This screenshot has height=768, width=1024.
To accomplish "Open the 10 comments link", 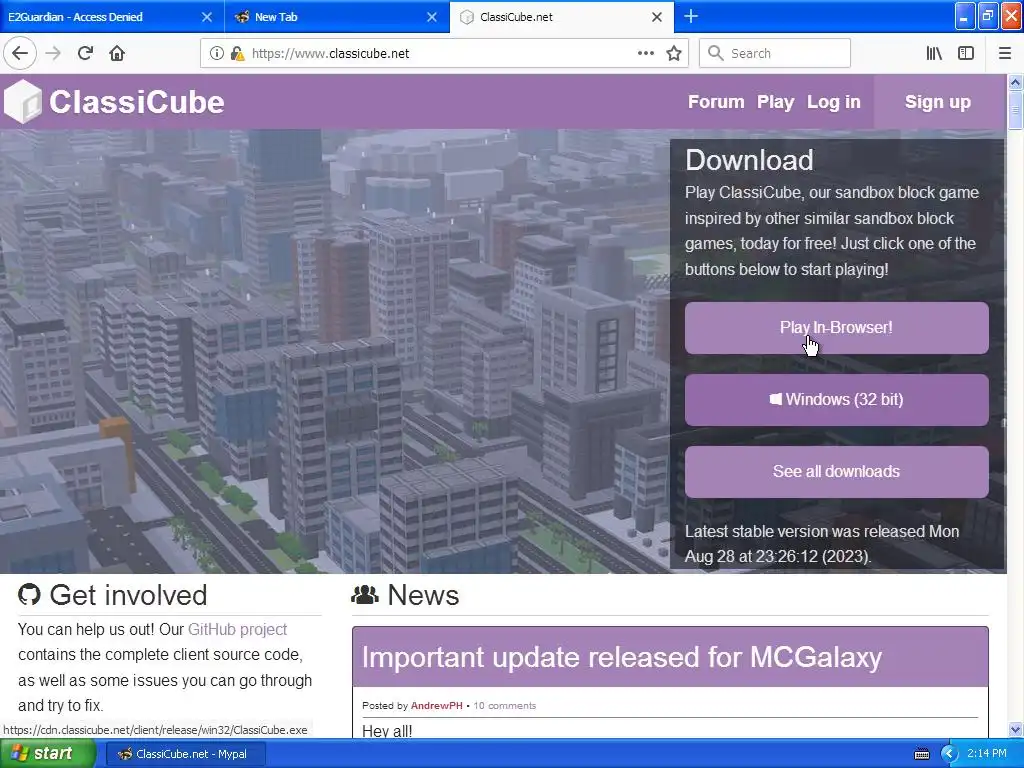I will (x=504, y=705).
